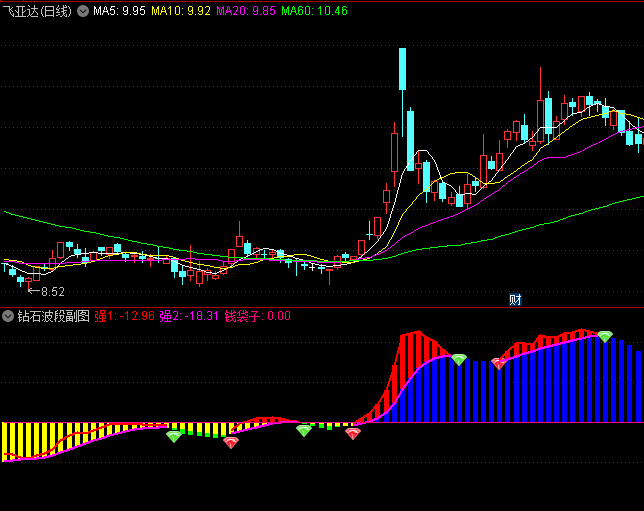Click the first red diamond signal on the left

tap(231, 442)
